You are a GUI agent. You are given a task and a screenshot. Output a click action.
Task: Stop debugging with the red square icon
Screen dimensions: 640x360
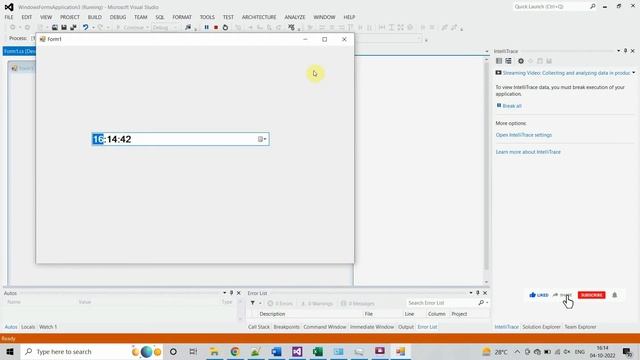tap(216, 27)
